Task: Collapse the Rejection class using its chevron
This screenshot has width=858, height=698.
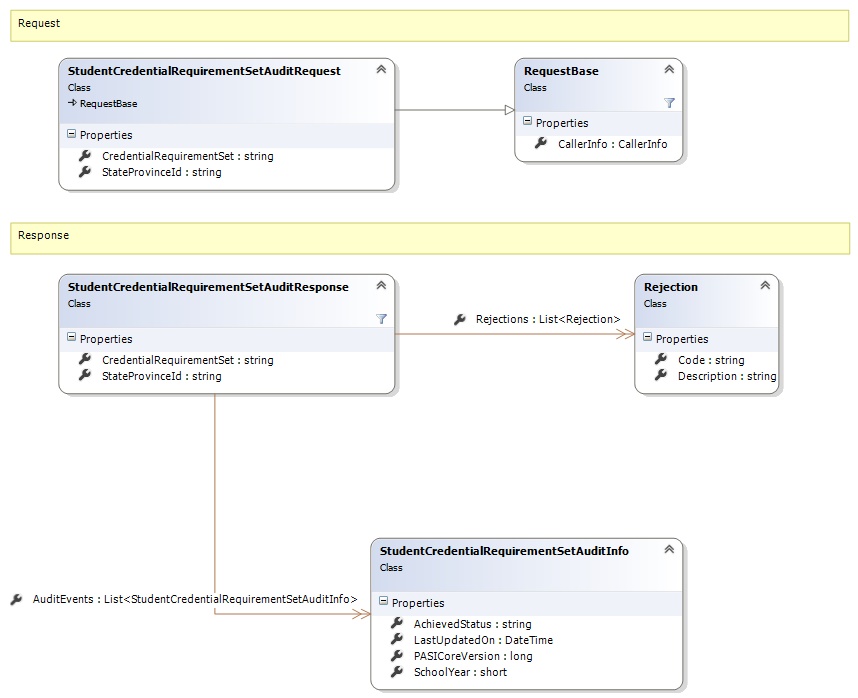Action: coord(765,286)
